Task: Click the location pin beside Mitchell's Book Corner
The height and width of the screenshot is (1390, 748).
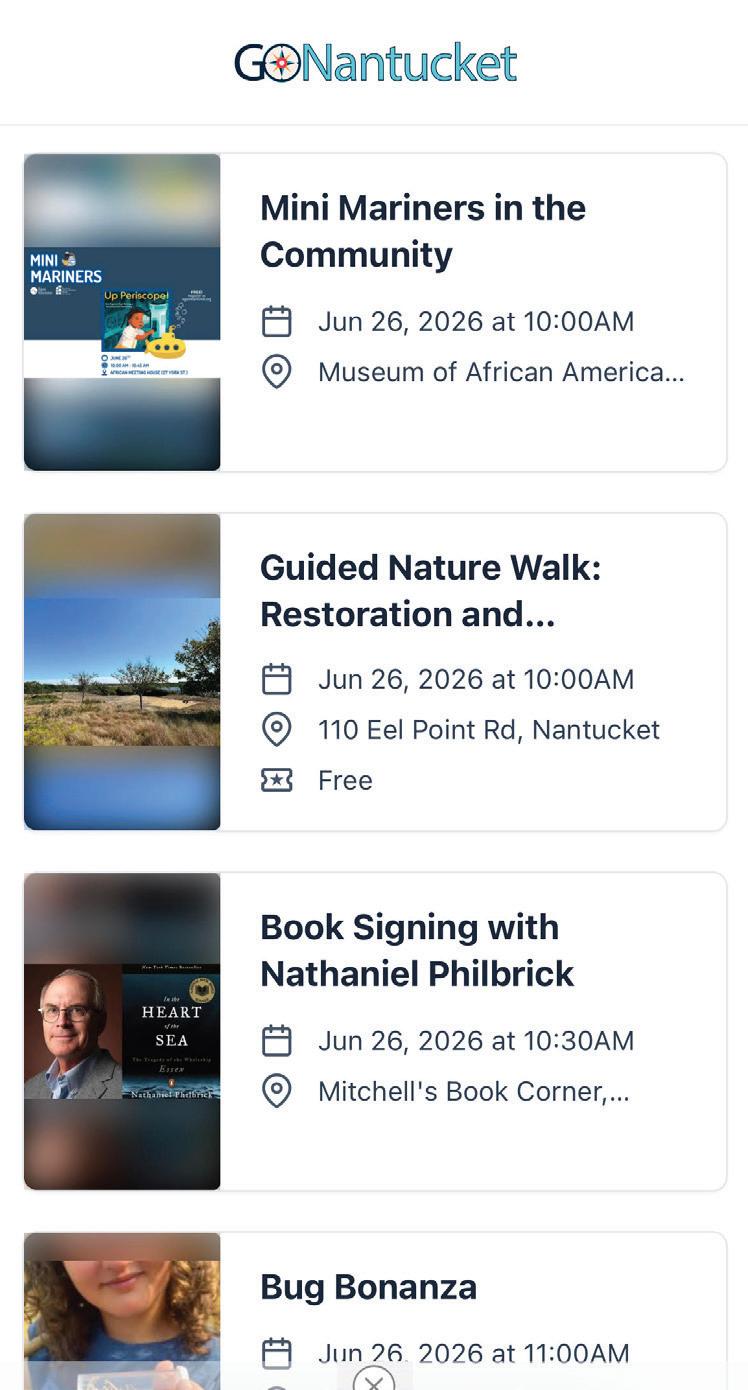Action: [x=276, y=1091]
